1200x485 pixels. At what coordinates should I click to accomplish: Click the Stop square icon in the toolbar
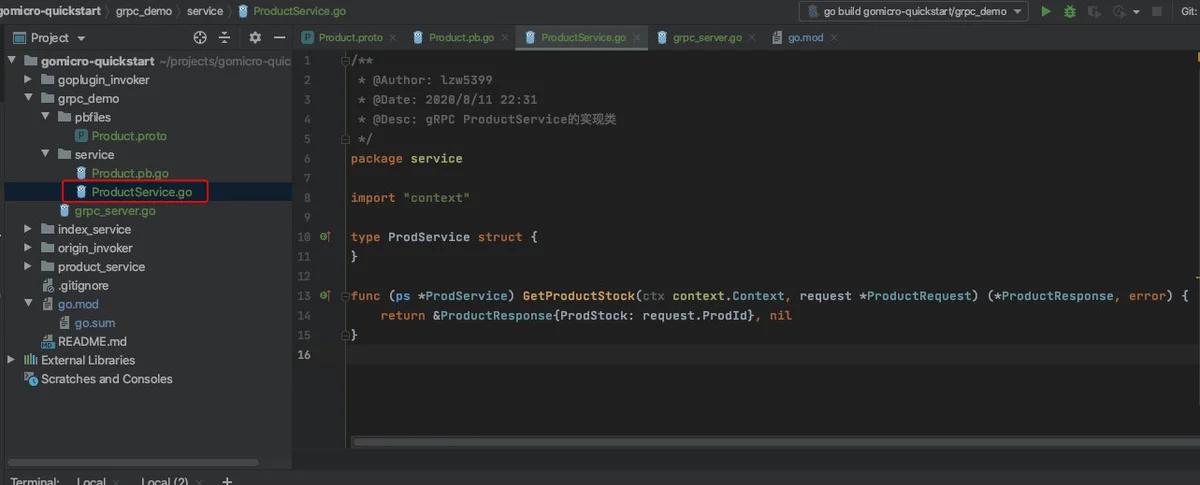tap(1158, 11)
